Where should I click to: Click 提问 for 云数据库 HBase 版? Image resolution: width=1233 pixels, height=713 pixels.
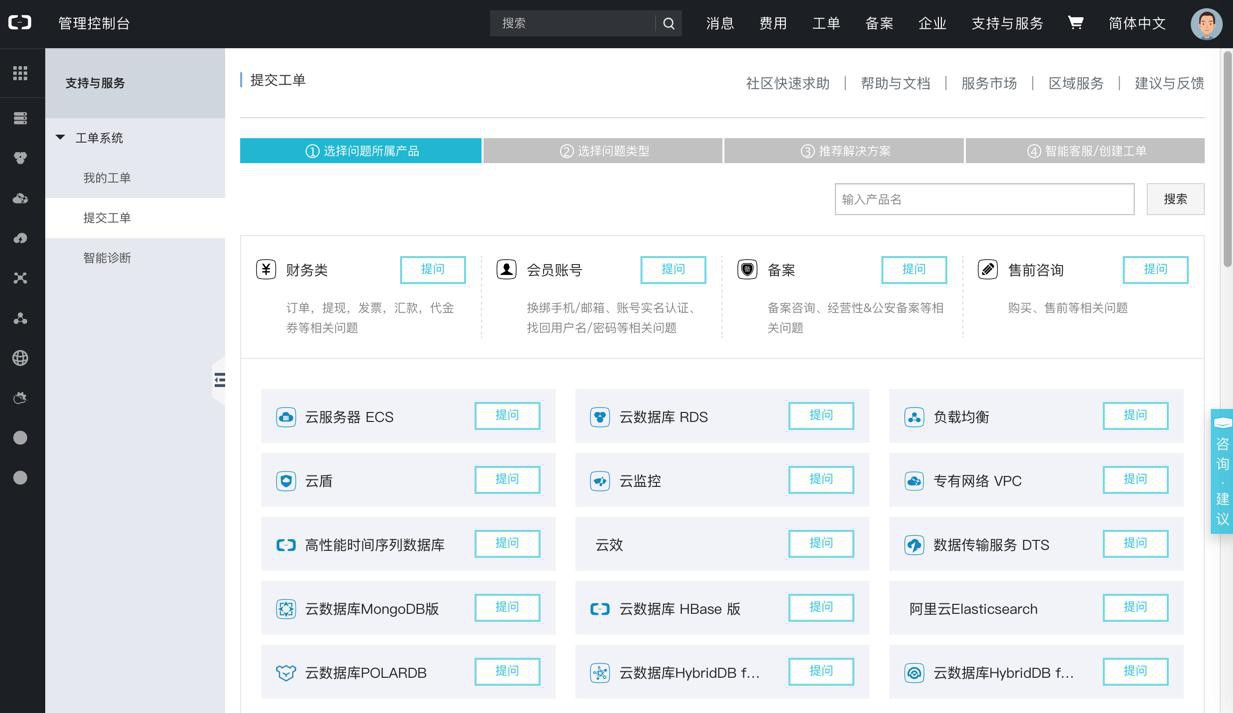tap(821, 608)
